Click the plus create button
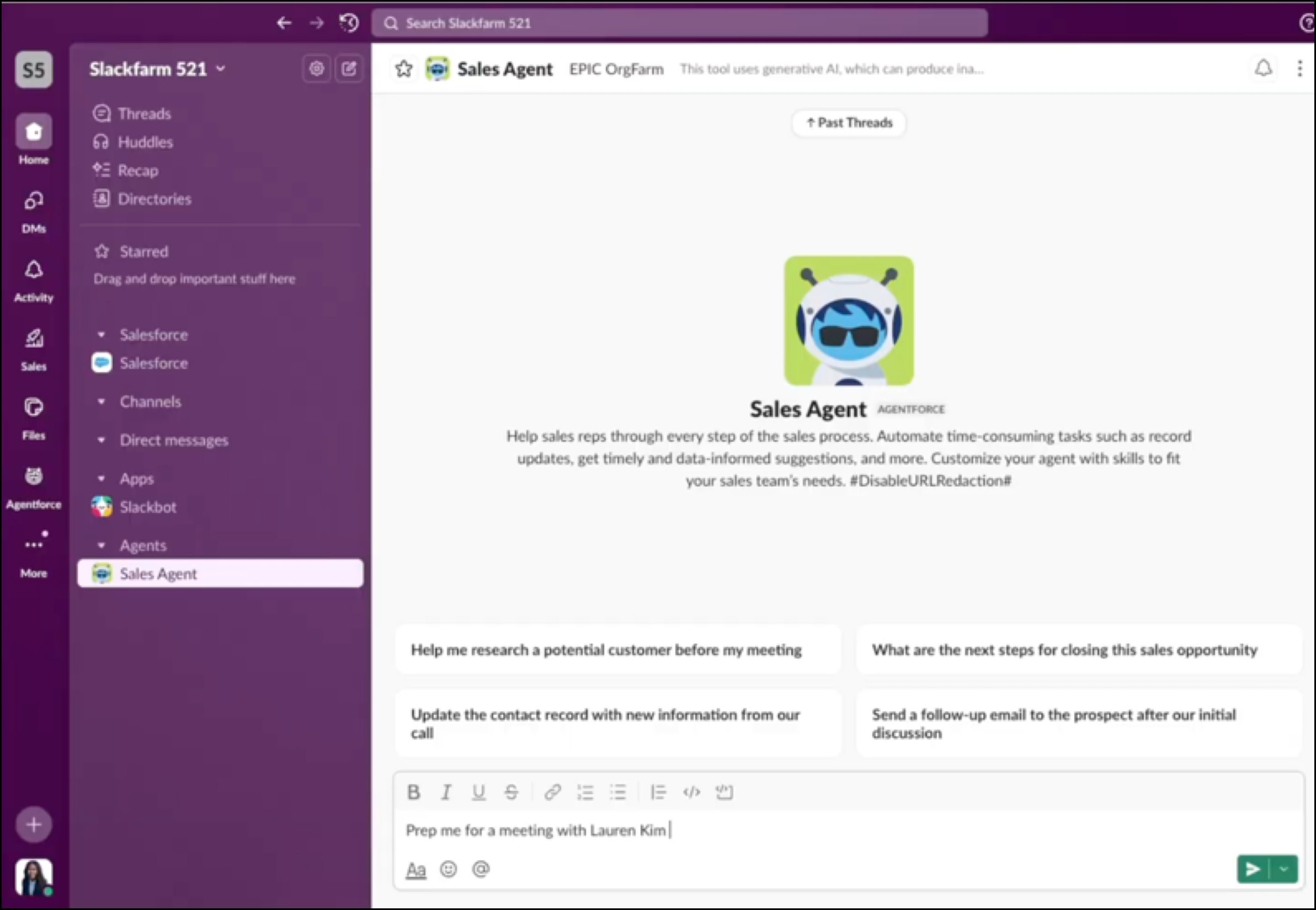The height and width of the screenshot is (910, 1316). click(x=34, y=825)
